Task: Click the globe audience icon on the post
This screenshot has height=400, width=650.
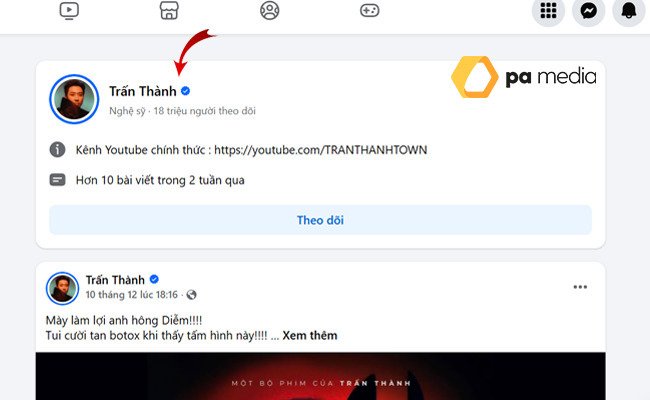Action: pyautogui.click(x=191, y=295)
